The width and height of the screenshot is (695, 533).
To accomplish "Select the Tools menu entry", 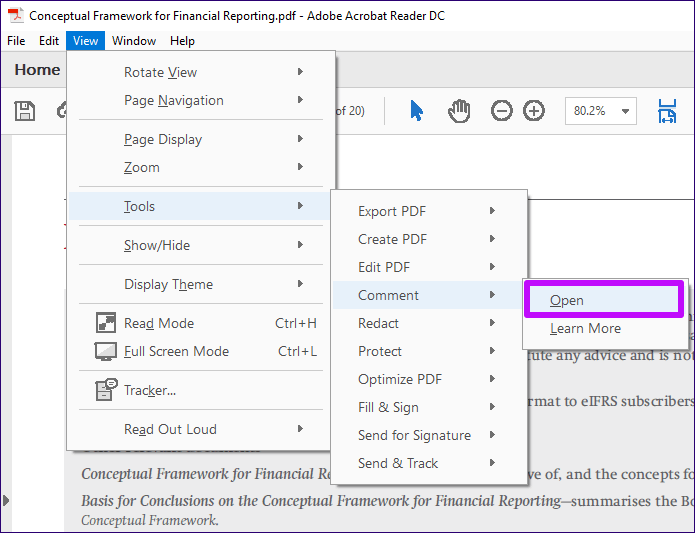I will click(x=199, y=206).
